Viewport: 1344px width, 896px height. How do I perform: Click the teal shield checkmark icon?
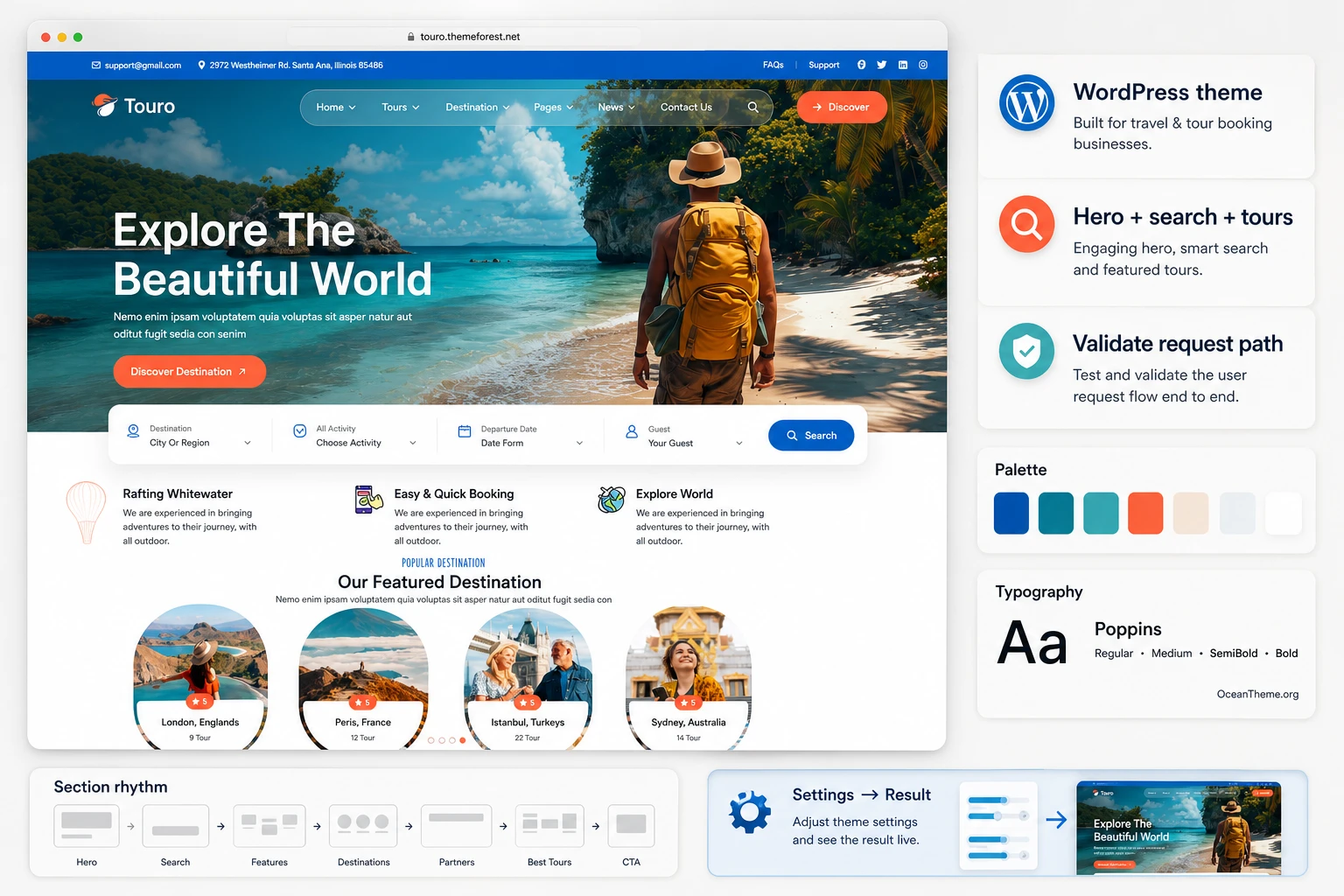point(1026,352)
